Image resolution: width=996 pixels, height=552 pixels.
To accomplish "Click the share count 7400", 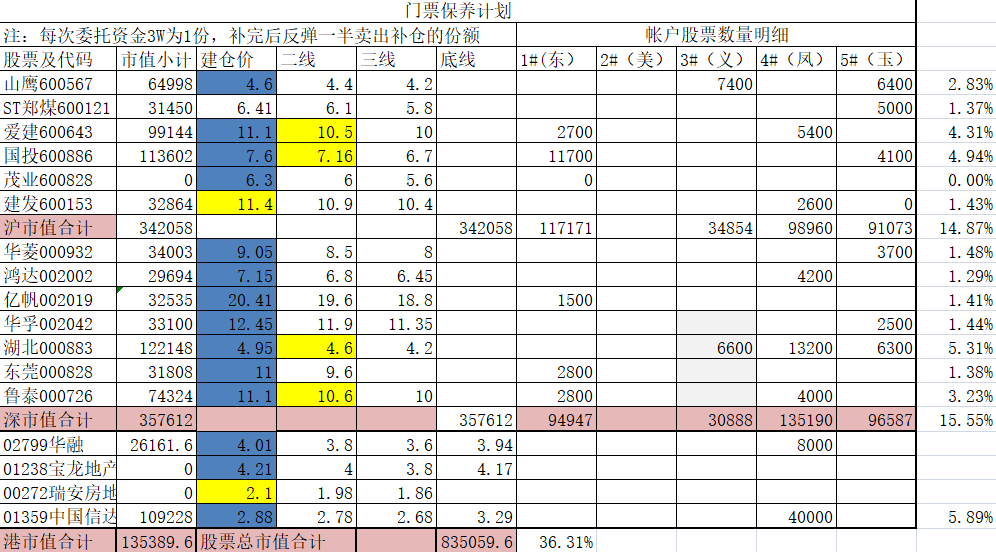I will 717,84.
